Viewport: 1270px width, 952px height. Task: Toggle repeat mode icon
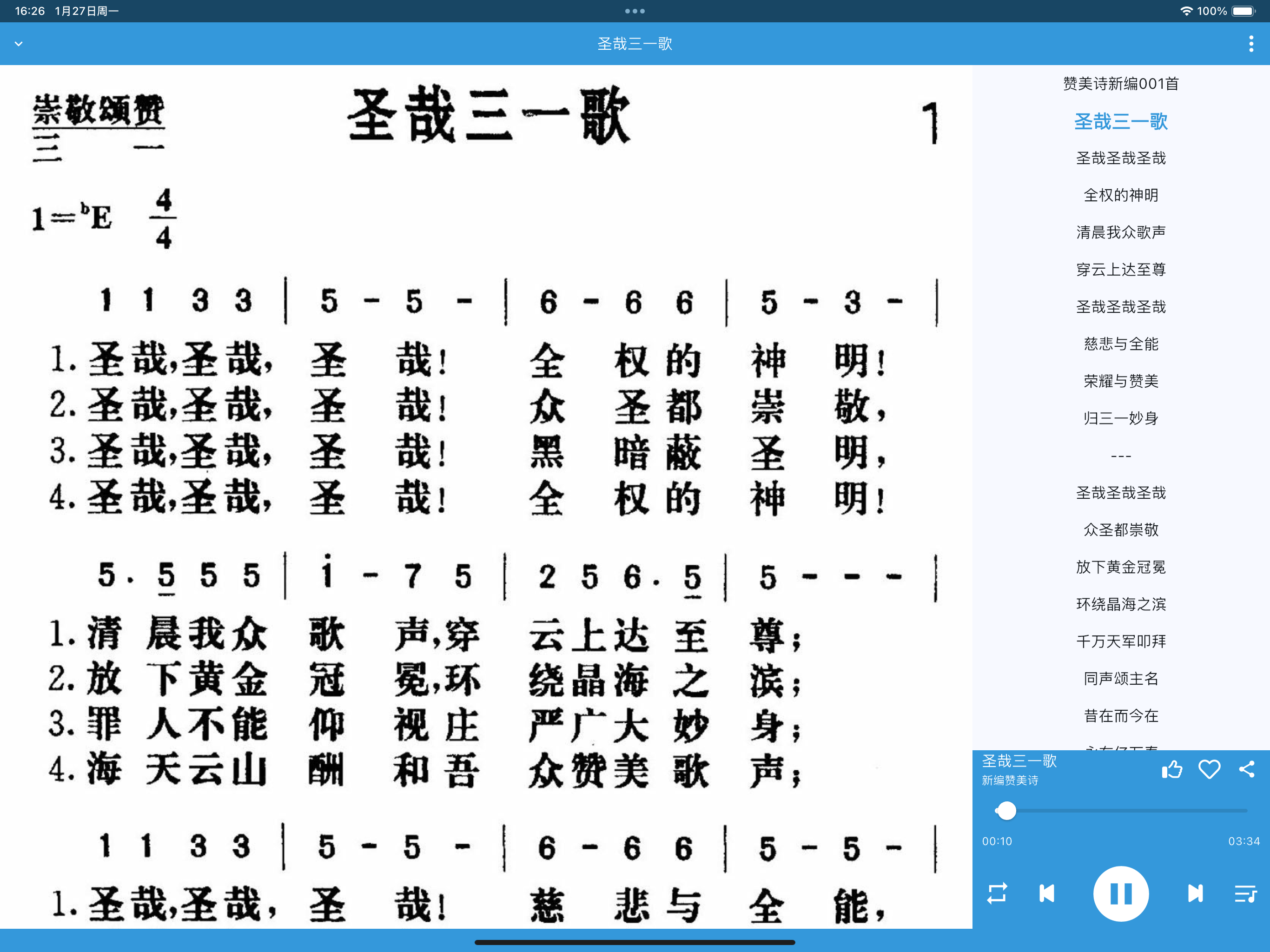coord(997,893)
